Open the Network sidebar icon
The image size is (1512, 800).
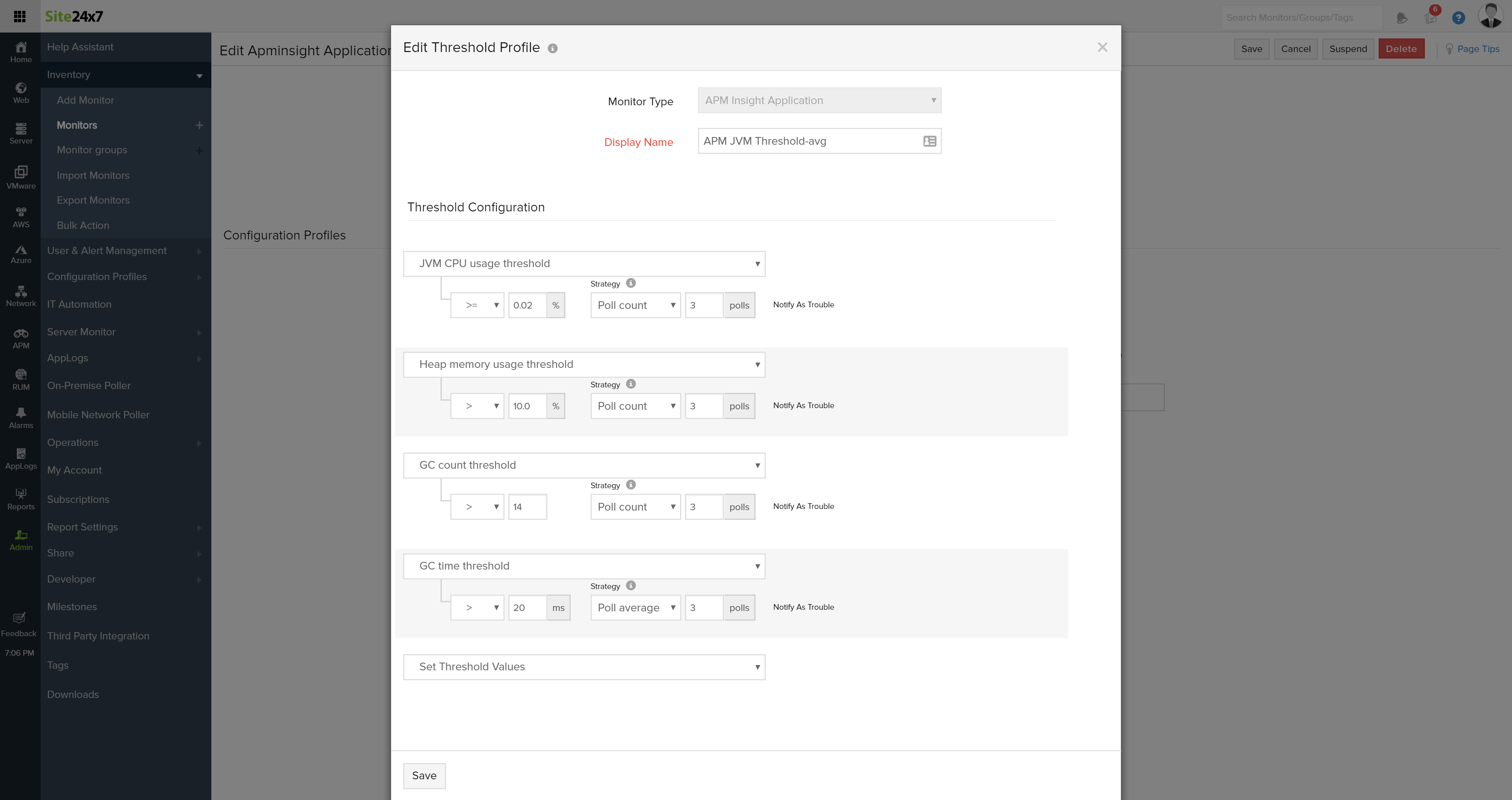[21, 296]
